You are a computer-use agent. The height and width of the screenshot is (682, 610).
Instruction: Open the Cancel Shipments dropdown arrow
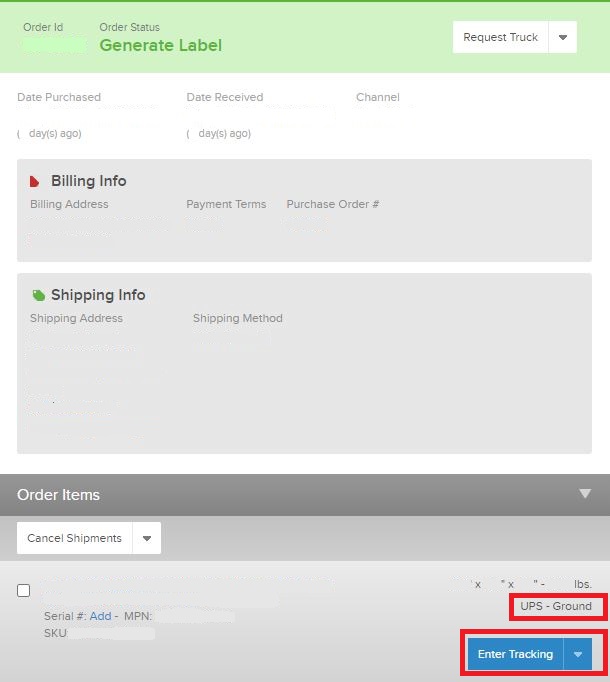147,538
